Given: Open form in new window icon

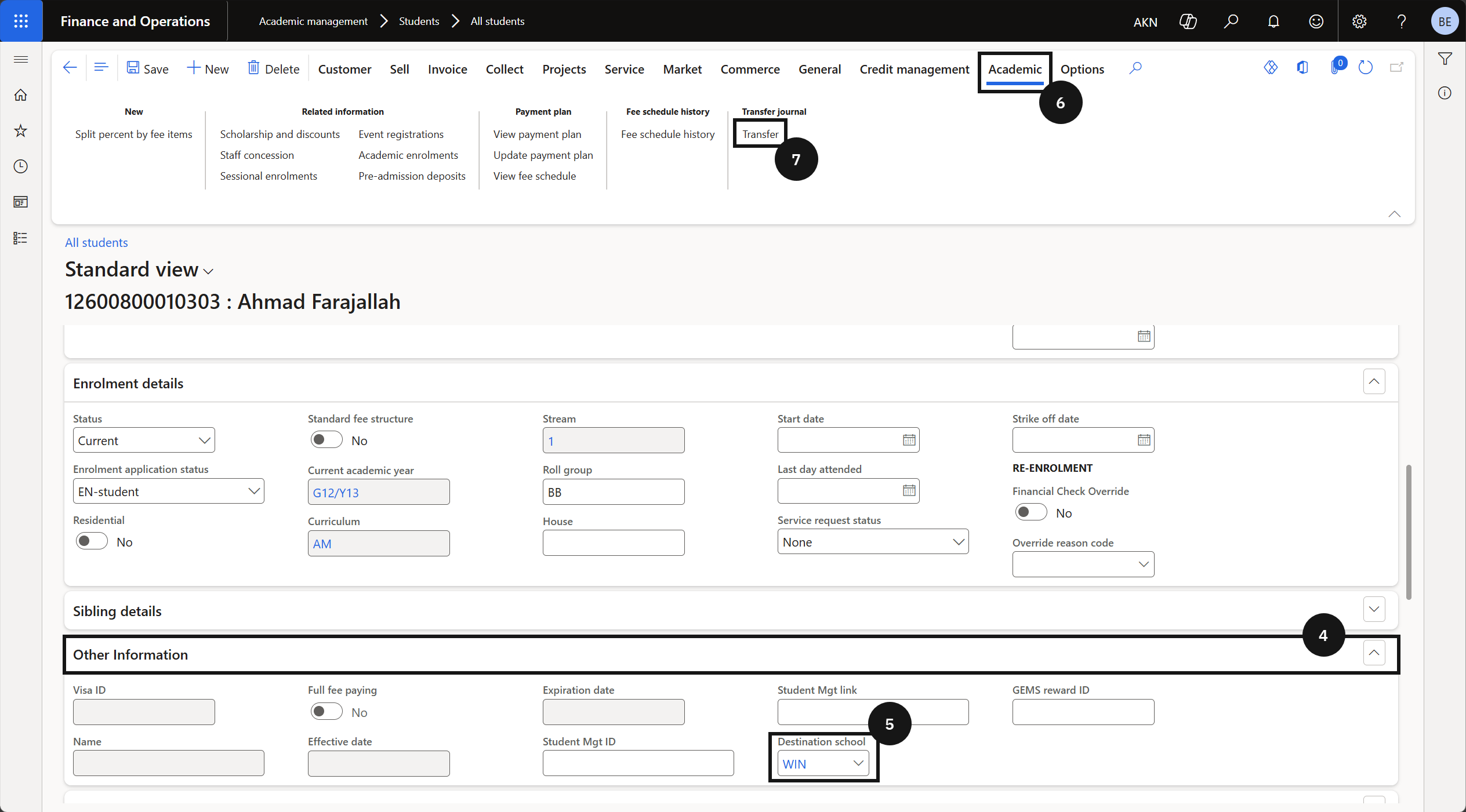Looking at the screenshot, I should coord(1396,68).
